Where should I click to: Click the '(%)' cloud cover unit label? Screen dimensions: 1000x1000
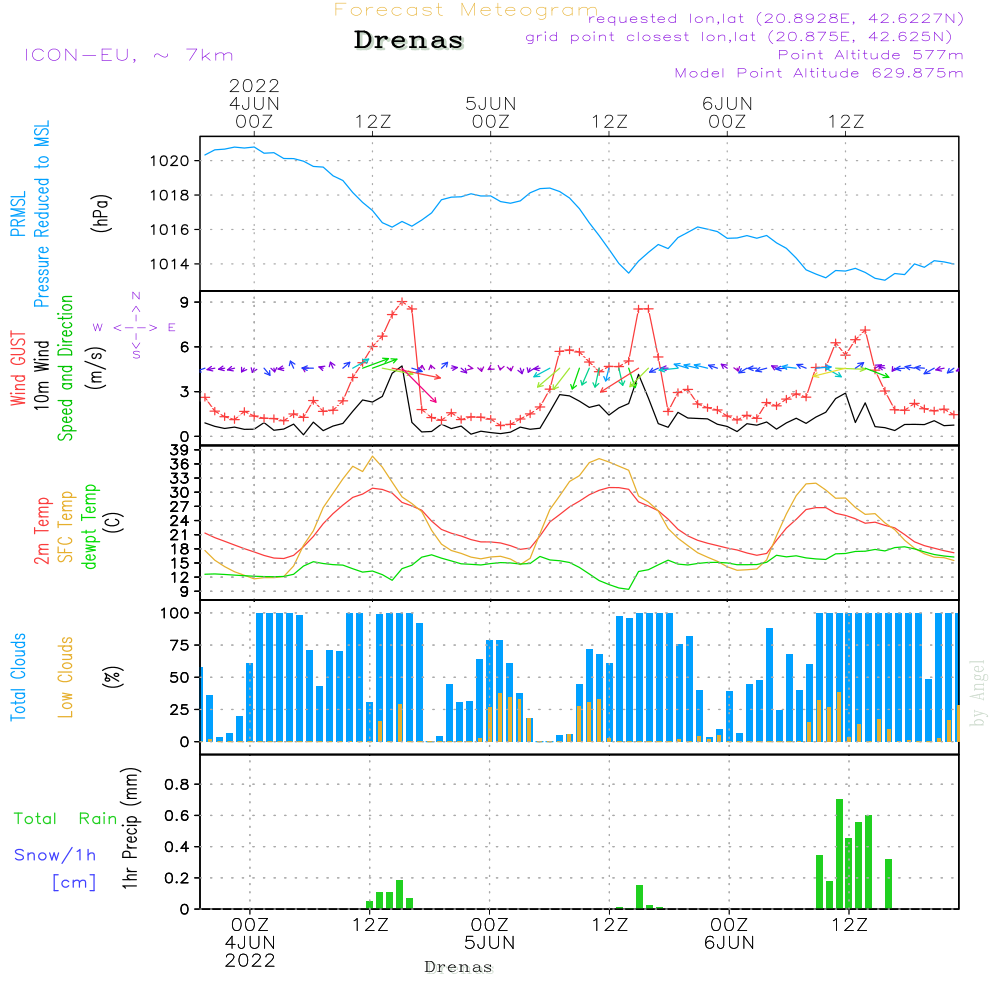pos(113,677)
